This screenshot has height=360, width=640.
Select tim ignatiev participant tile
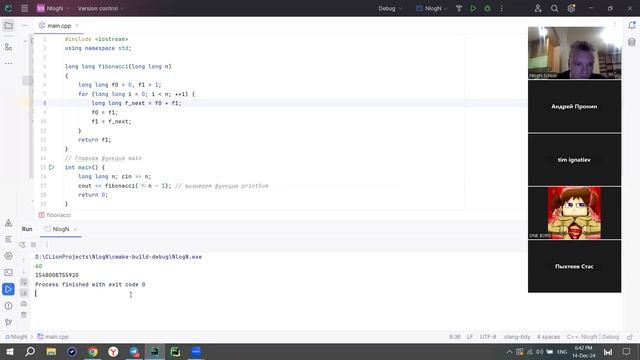click(x=574, y=160)
